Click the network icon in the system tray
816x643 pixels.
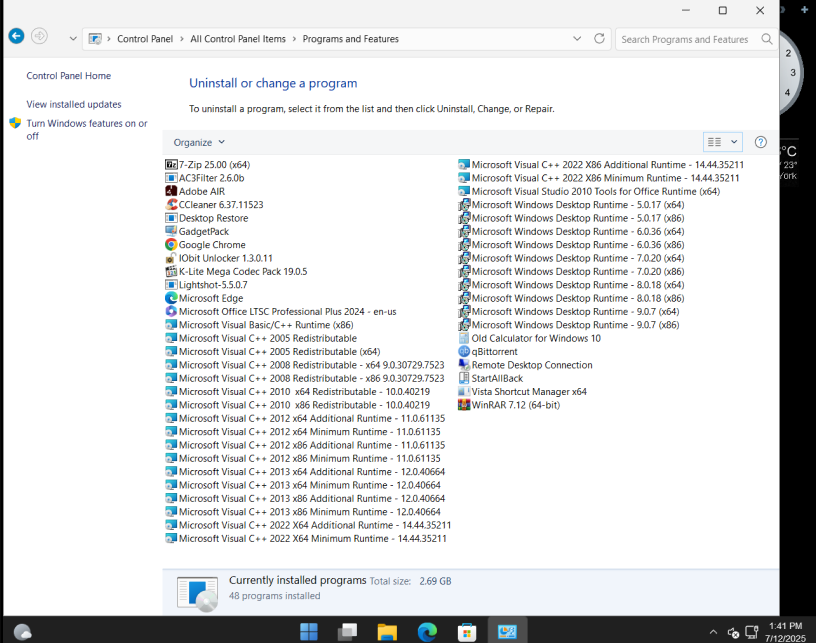[751, 632]
